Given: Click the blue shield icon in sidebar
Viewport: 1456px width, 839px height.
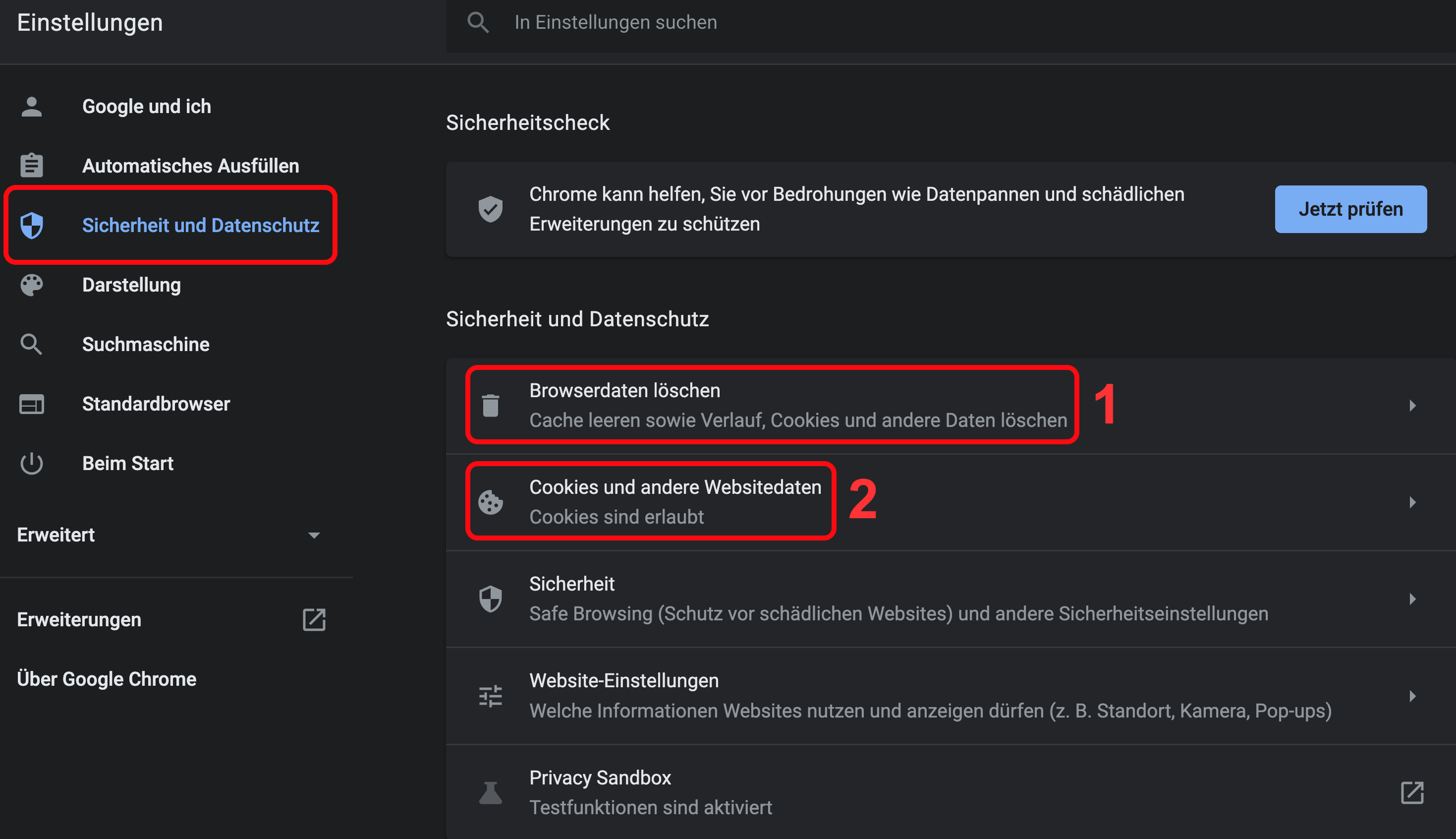Looking at the screenshot, I should (31, 225).
